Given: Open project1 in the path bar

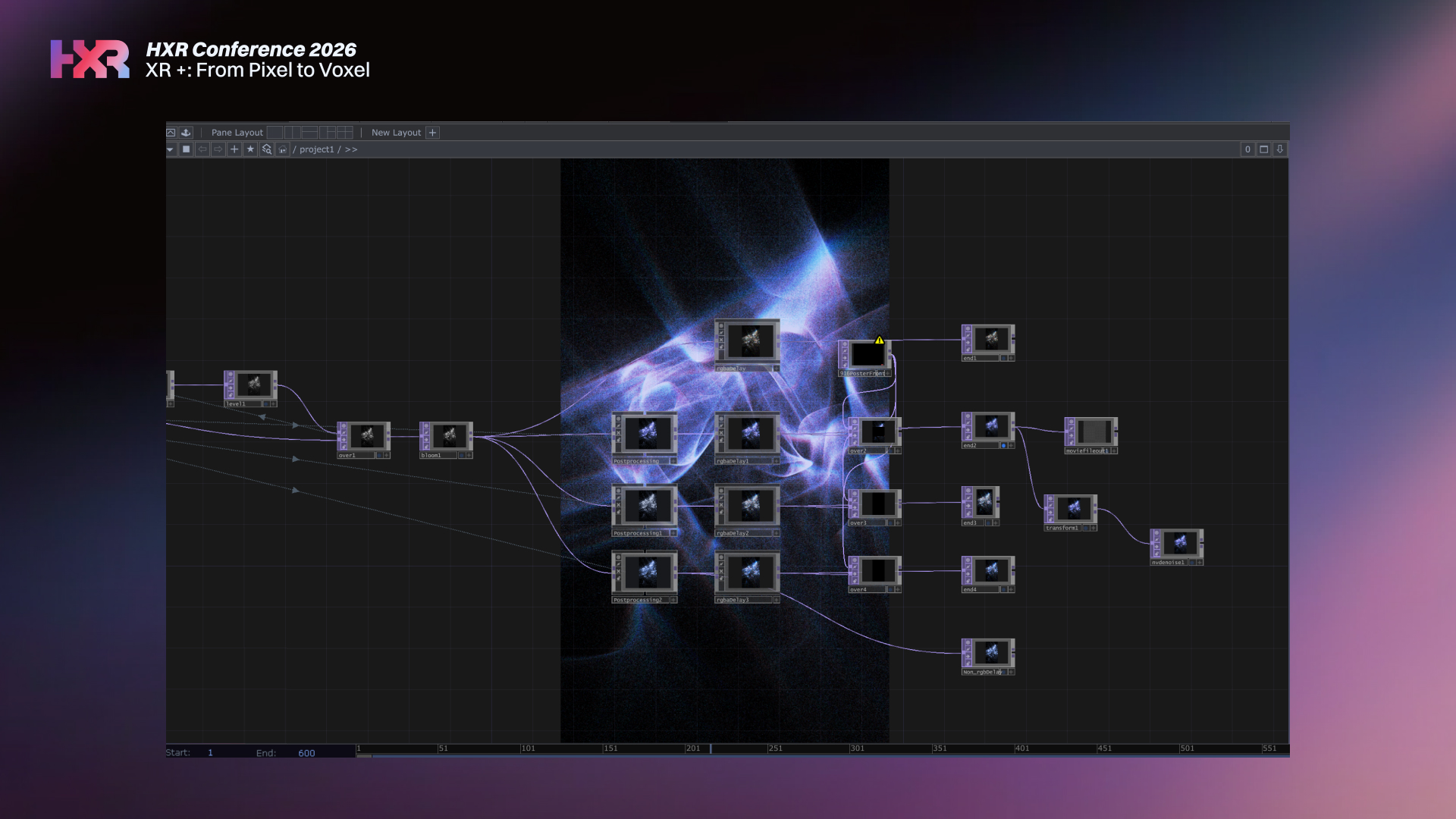Looking at the screenshot, I should (x=316, y=149).
